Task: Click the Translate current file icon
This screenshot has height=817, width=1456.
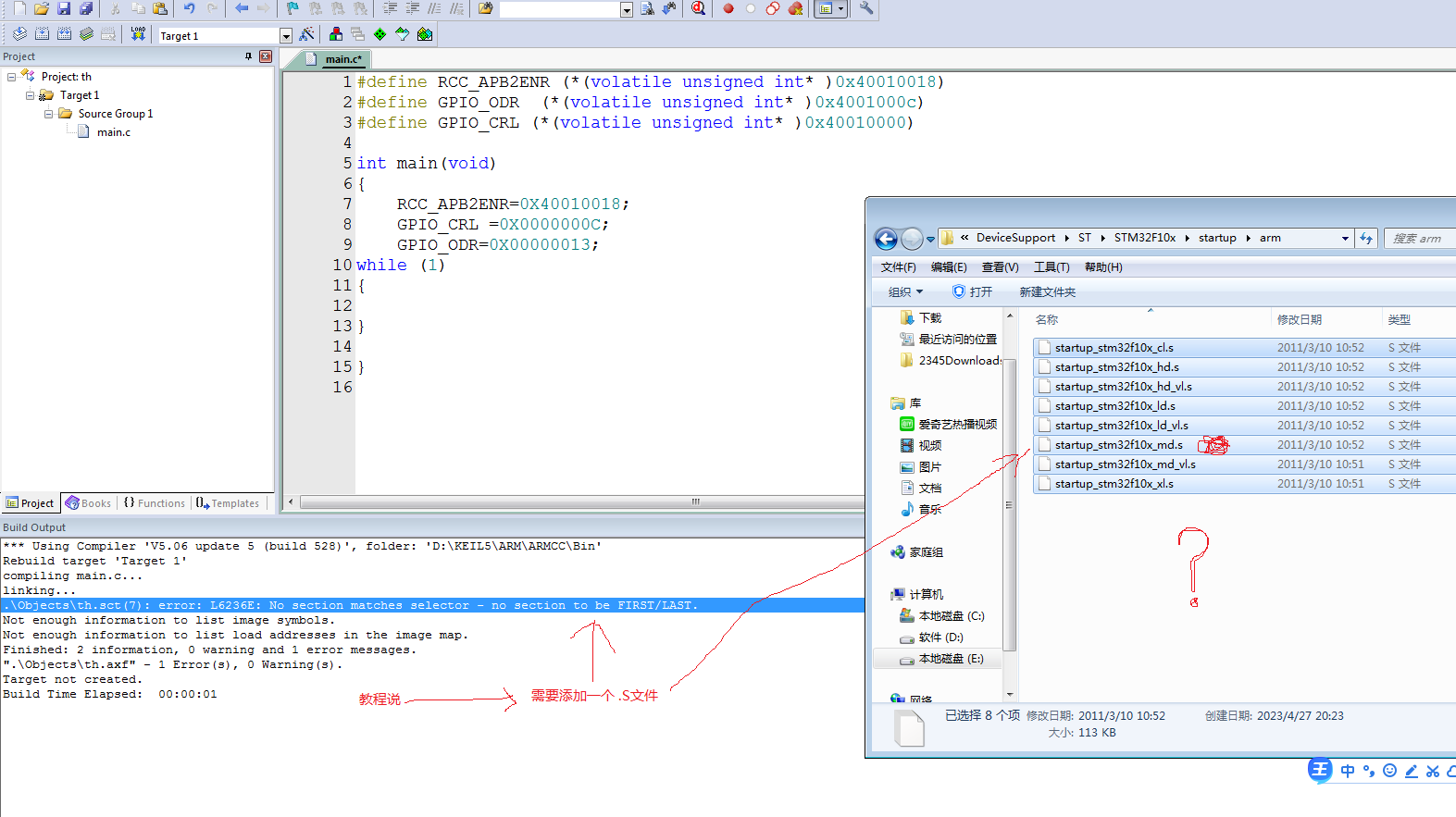Action: click(19, 34)
